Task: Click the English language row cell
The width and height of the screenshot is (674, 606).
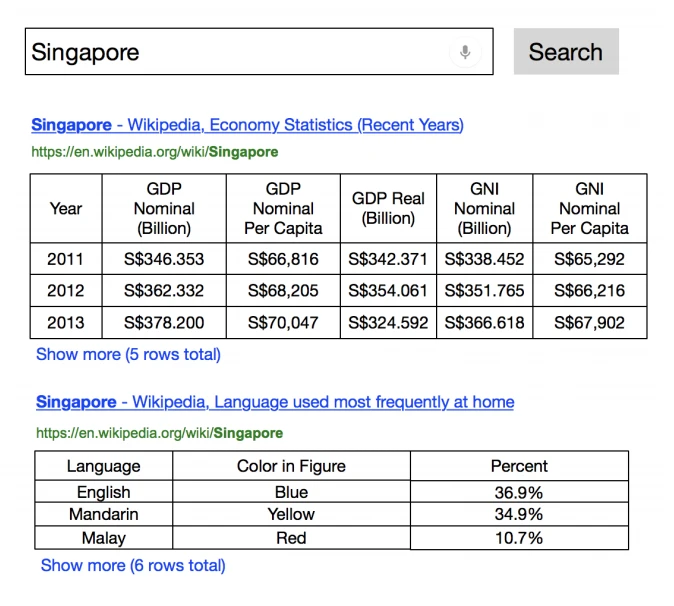Action: click(104, 492)
